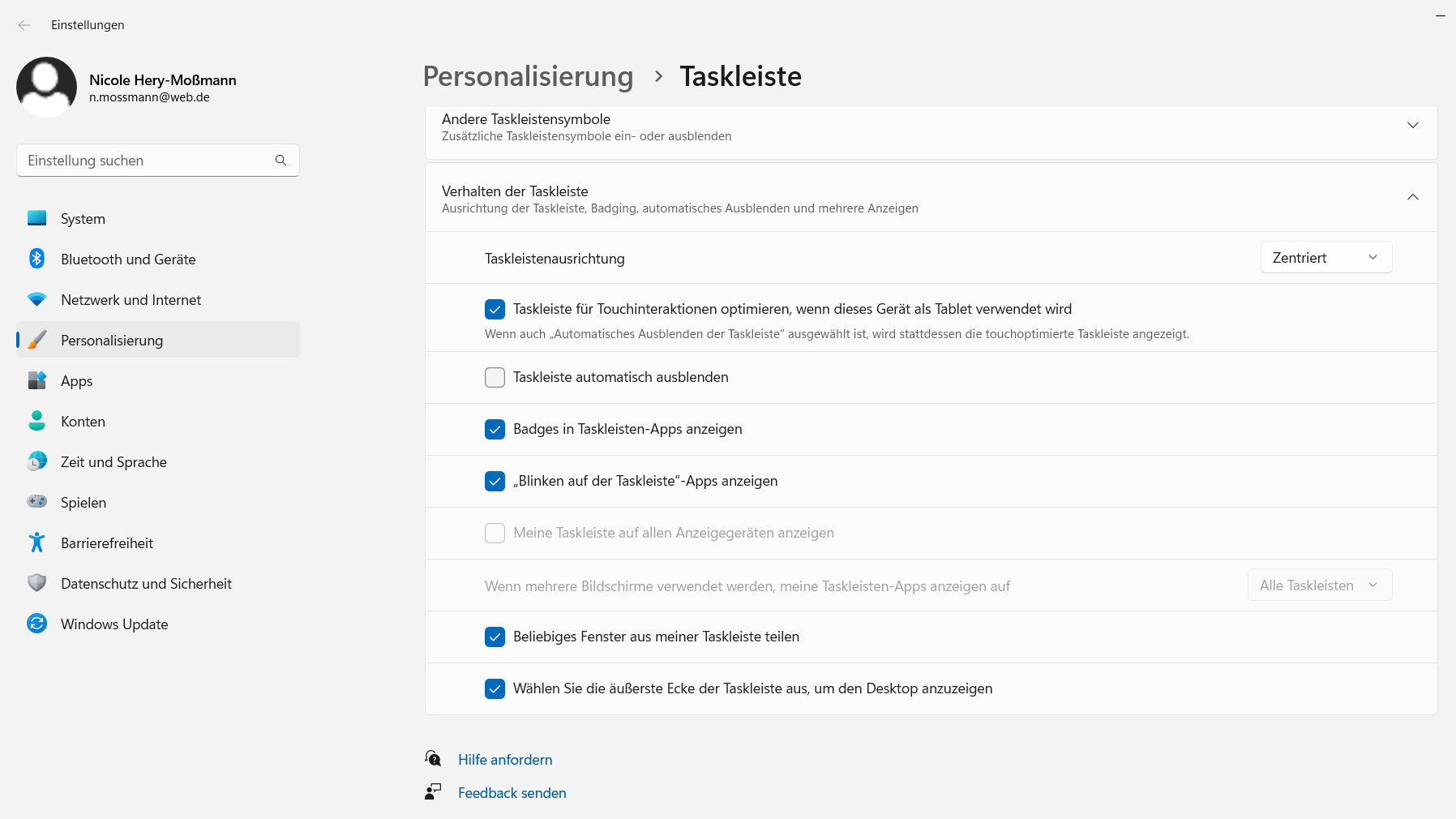Viewport: 1456px width, 819px height.
Task: Open Datenschutz und Sicherheit
Action: click(146, 583)
